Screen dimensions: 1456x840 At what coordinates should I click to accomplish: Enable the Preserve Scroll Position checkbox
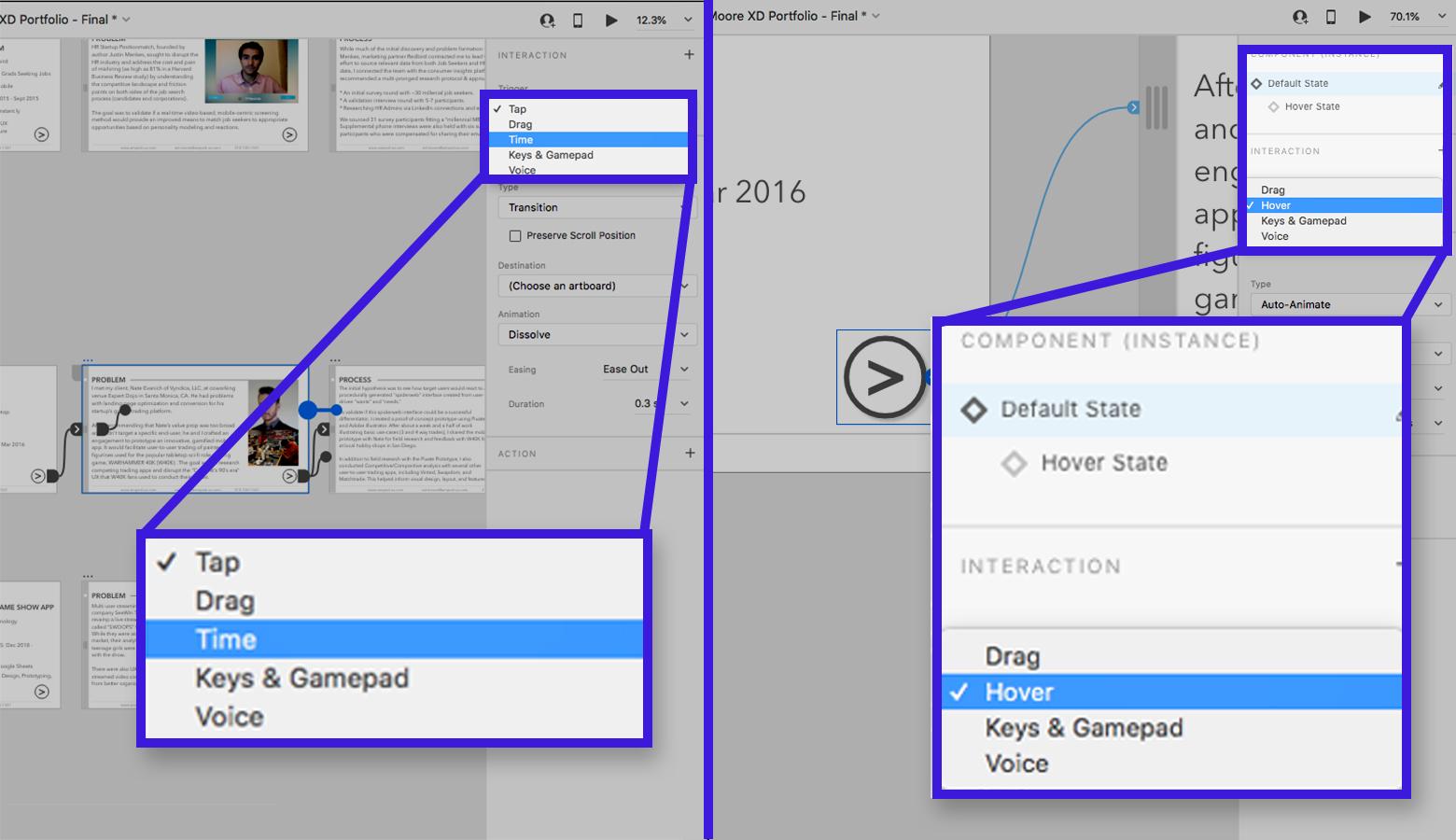point(515,235)
